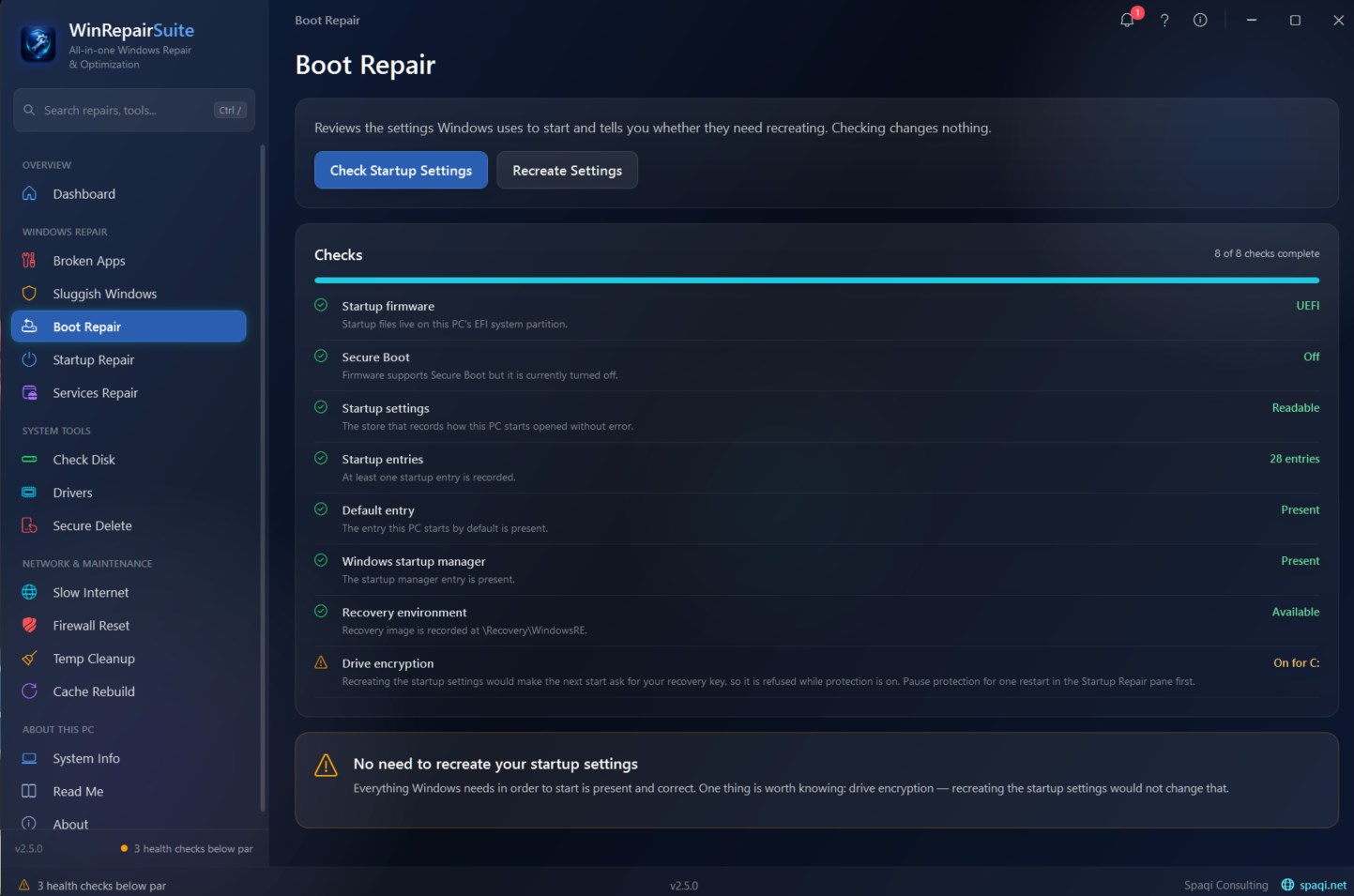Screen dimensions: 1354x896
Task: Open the question mark help icon
Action: pos(1164,20)
